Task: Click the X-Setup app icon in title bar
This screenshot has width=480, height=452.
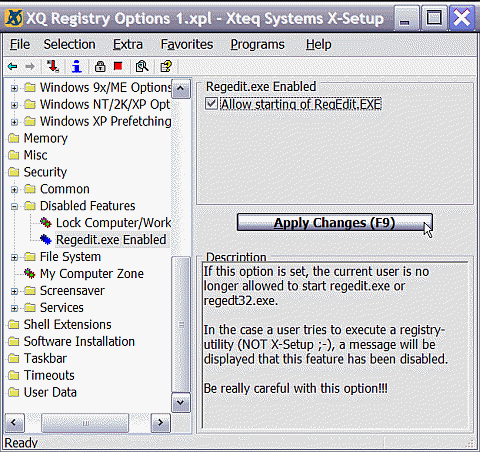Action: click(14, 18)
